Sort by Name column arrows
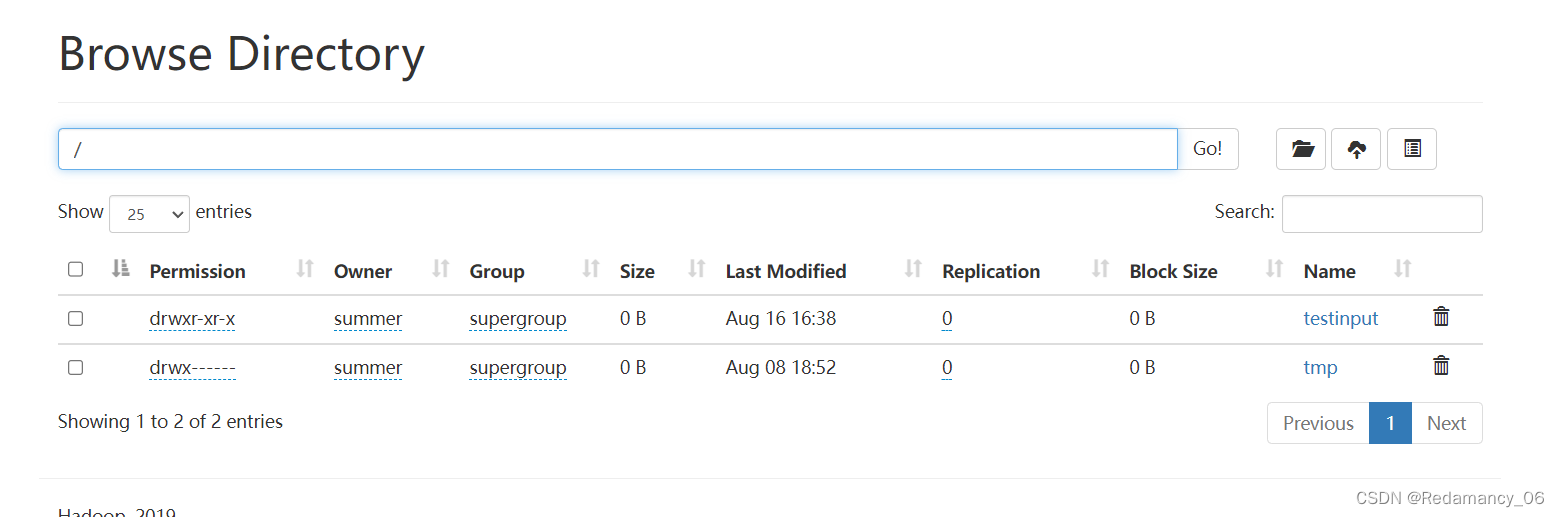 1403,268
